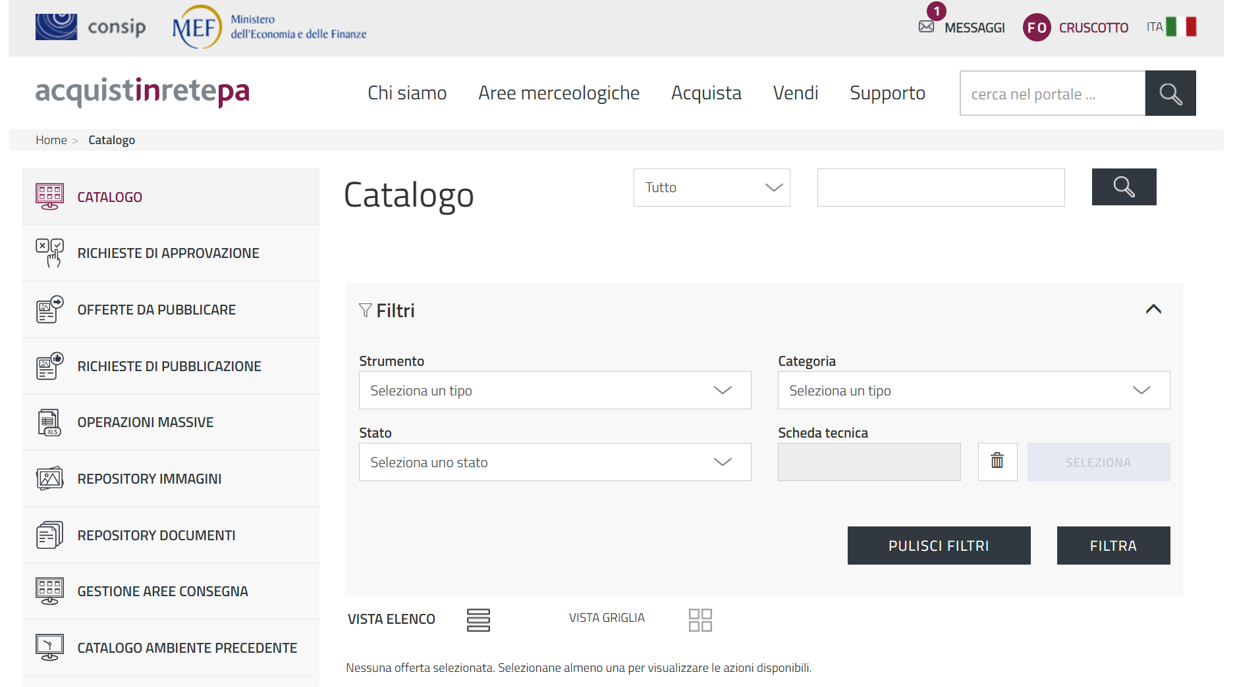Viewport: 1235px width, 687px height.
Task: Click the FO Cruscotto user badge
Action: pyautogui.click(x=1036, y=28)
